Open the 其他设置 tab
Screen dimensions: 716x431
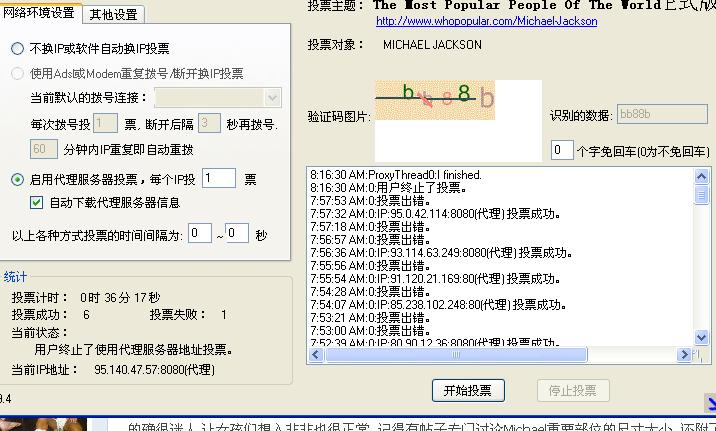(114, 15)
